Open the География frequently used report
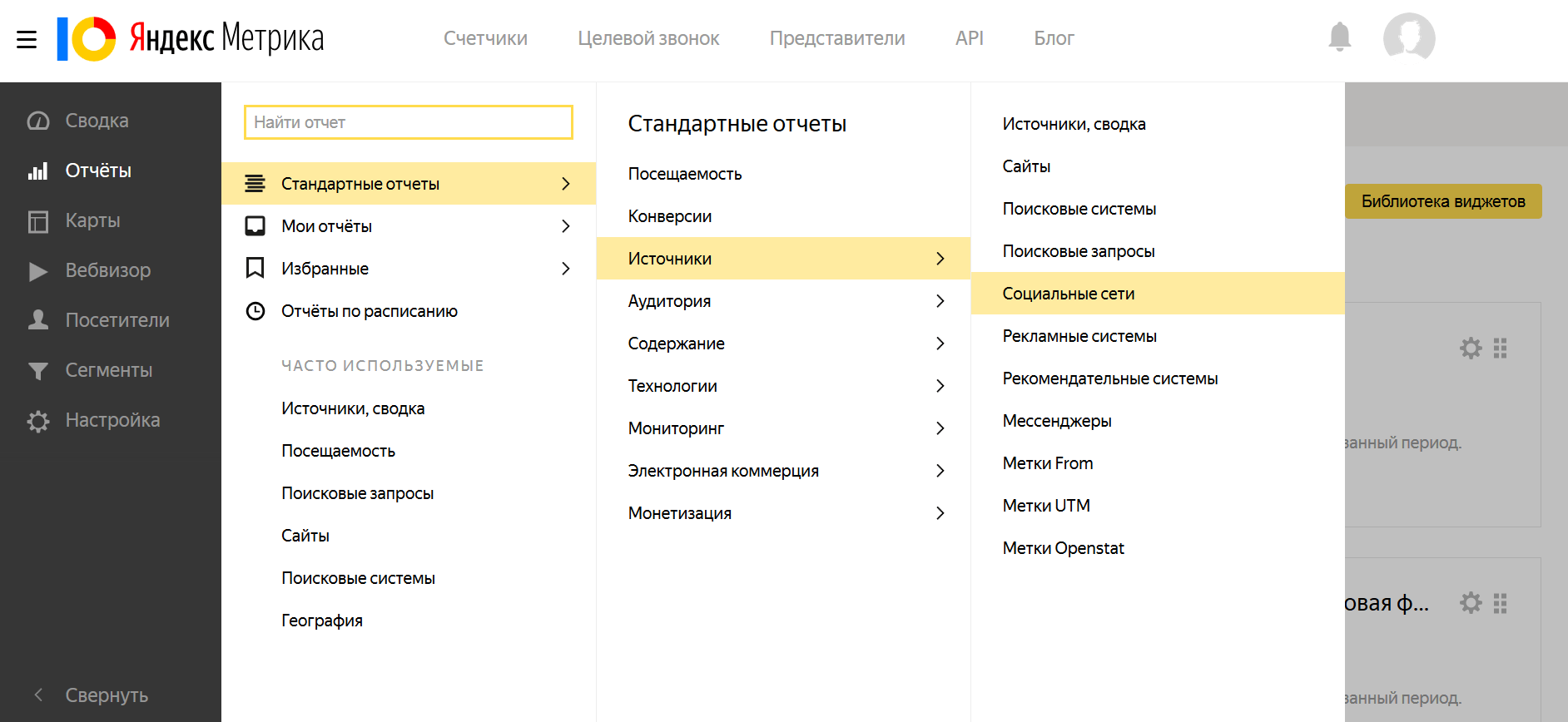 [322, 621]
